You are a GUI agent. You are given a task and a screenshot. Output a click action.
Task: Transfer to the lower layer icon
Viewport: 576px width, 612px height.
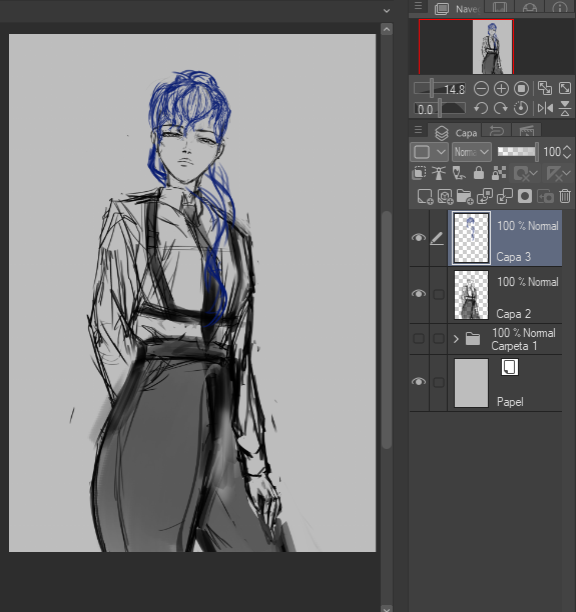(x=485, y=196)
